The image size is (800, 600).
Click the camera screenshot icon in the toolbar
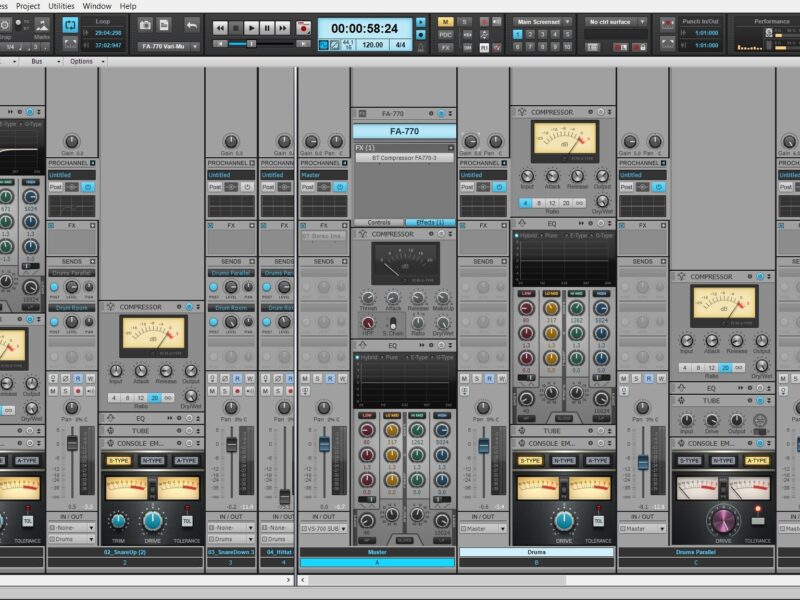click(x=145, y=24)
